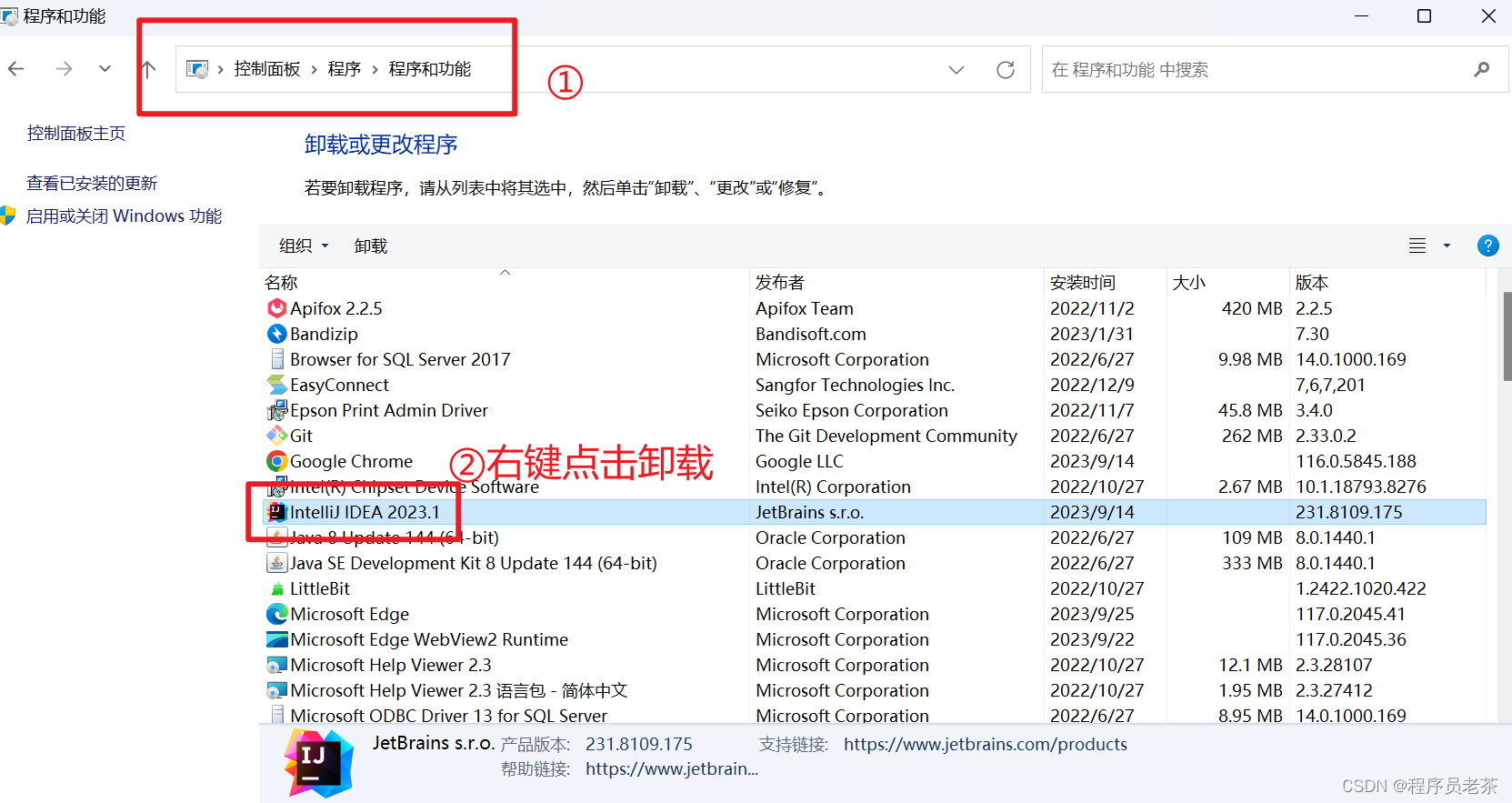Viewport: 1512px width, 803px height.
Task: Click Sangfor Technologies Inc. publisher cell
Action: [856, 385]
